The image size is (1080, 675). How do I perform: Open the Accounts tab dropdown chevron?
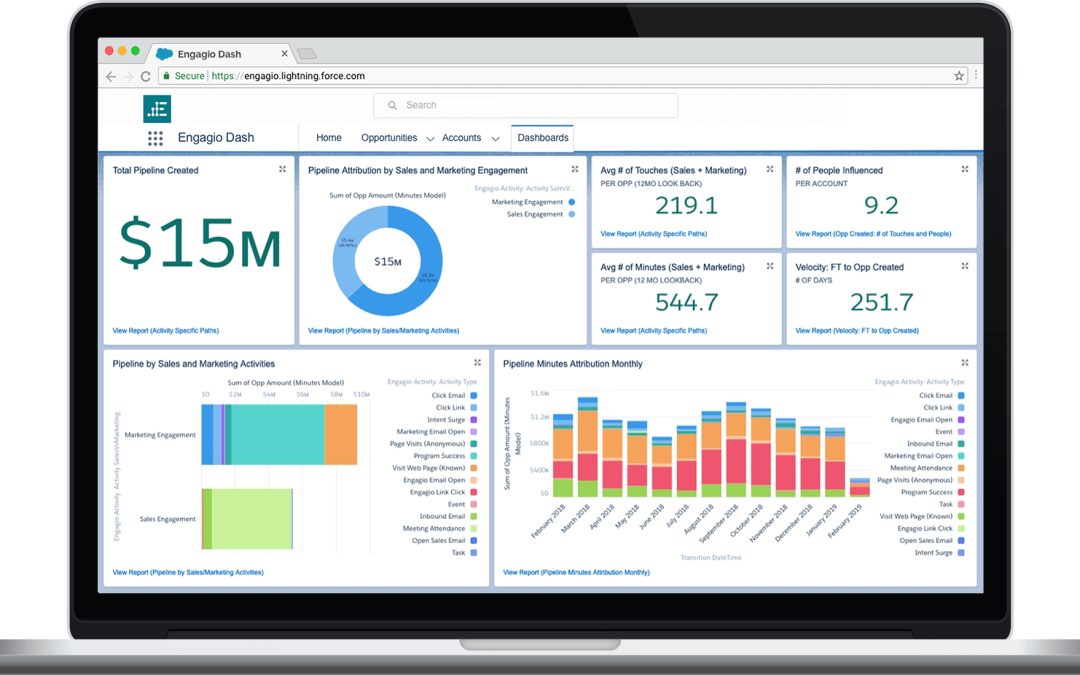[x=495, y=139]
